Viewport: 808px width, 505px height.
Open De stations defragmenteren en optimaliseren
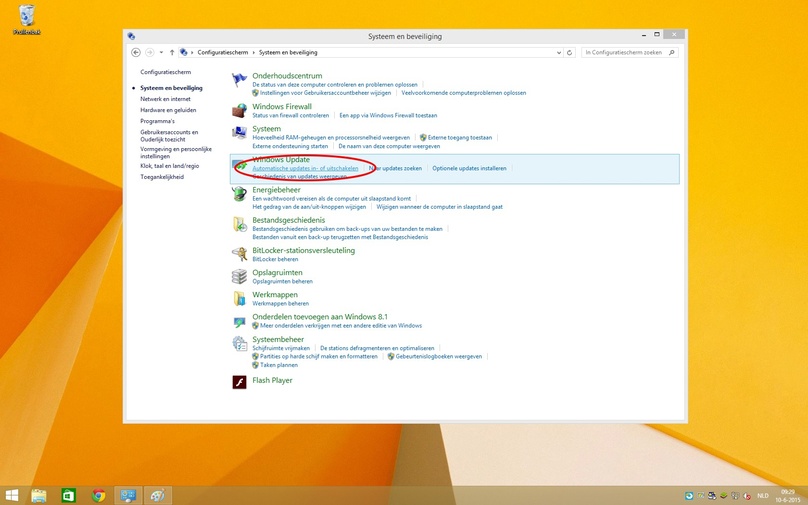pos(377,348)
